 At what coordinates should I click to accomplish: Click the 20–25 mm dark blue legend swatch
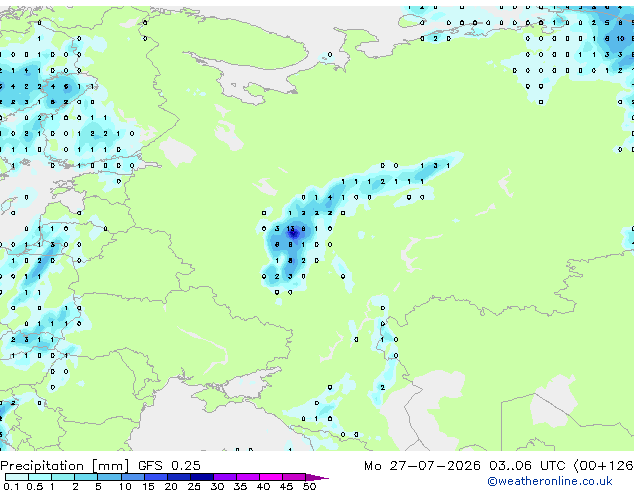point(179,477)
